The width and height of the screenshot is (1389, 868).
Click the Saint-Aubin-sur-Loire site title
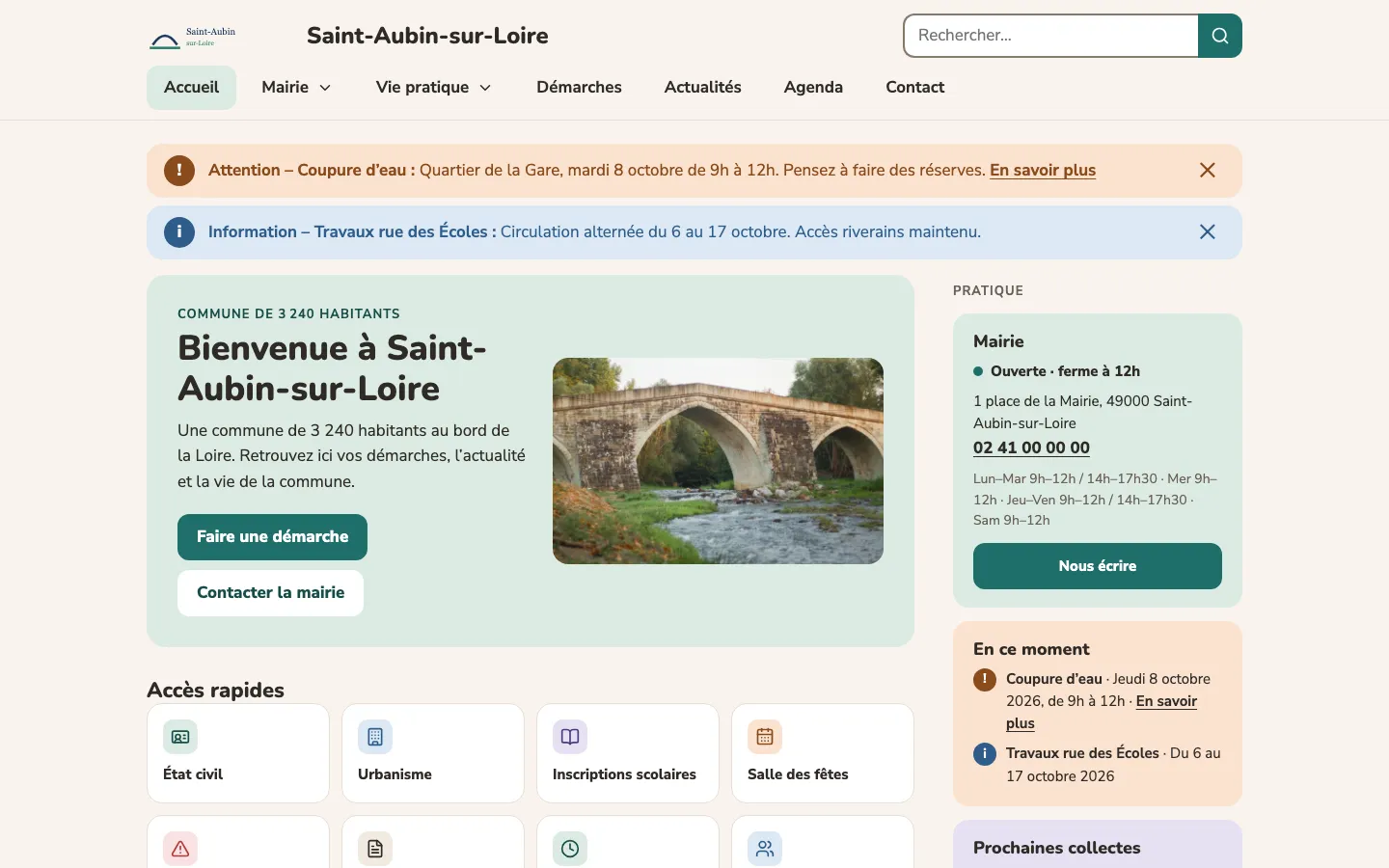pyautogui.click(x=427, y=36)
